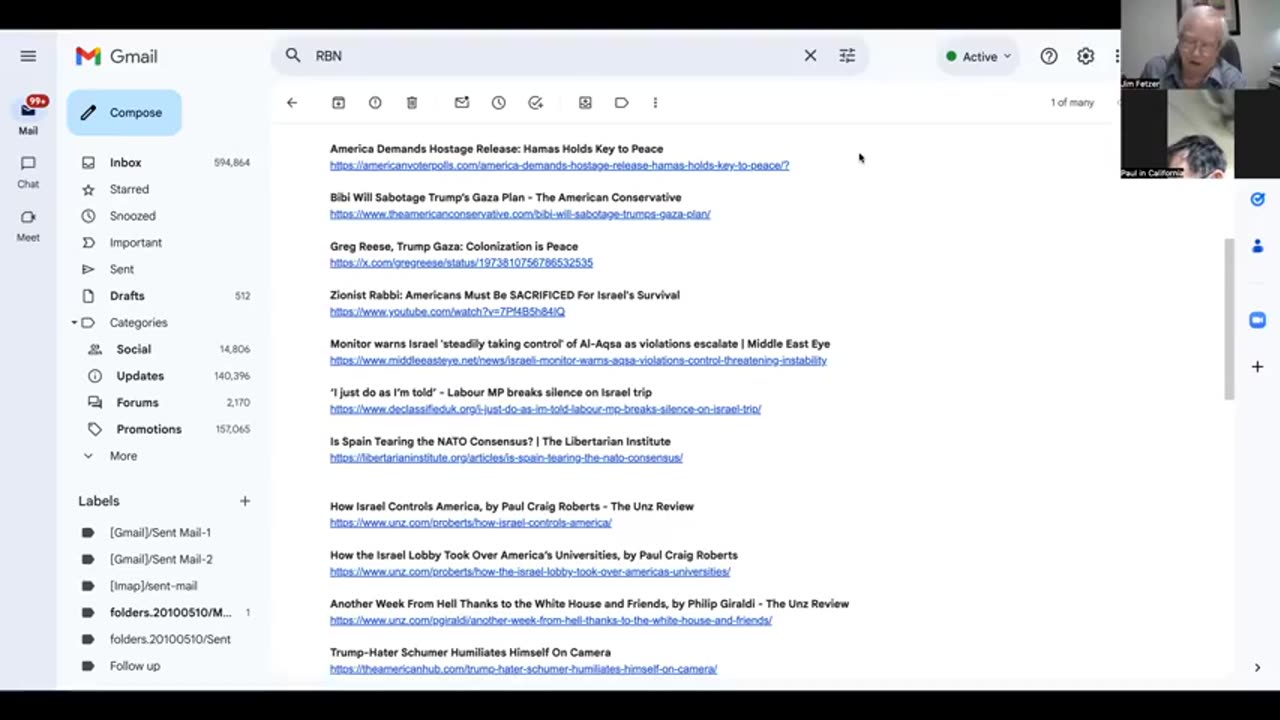The height and width of the screenshot is (720, 1280).
Task: Open the unz.com pgiraldi another-week link
Action: [x=551, y=621]
